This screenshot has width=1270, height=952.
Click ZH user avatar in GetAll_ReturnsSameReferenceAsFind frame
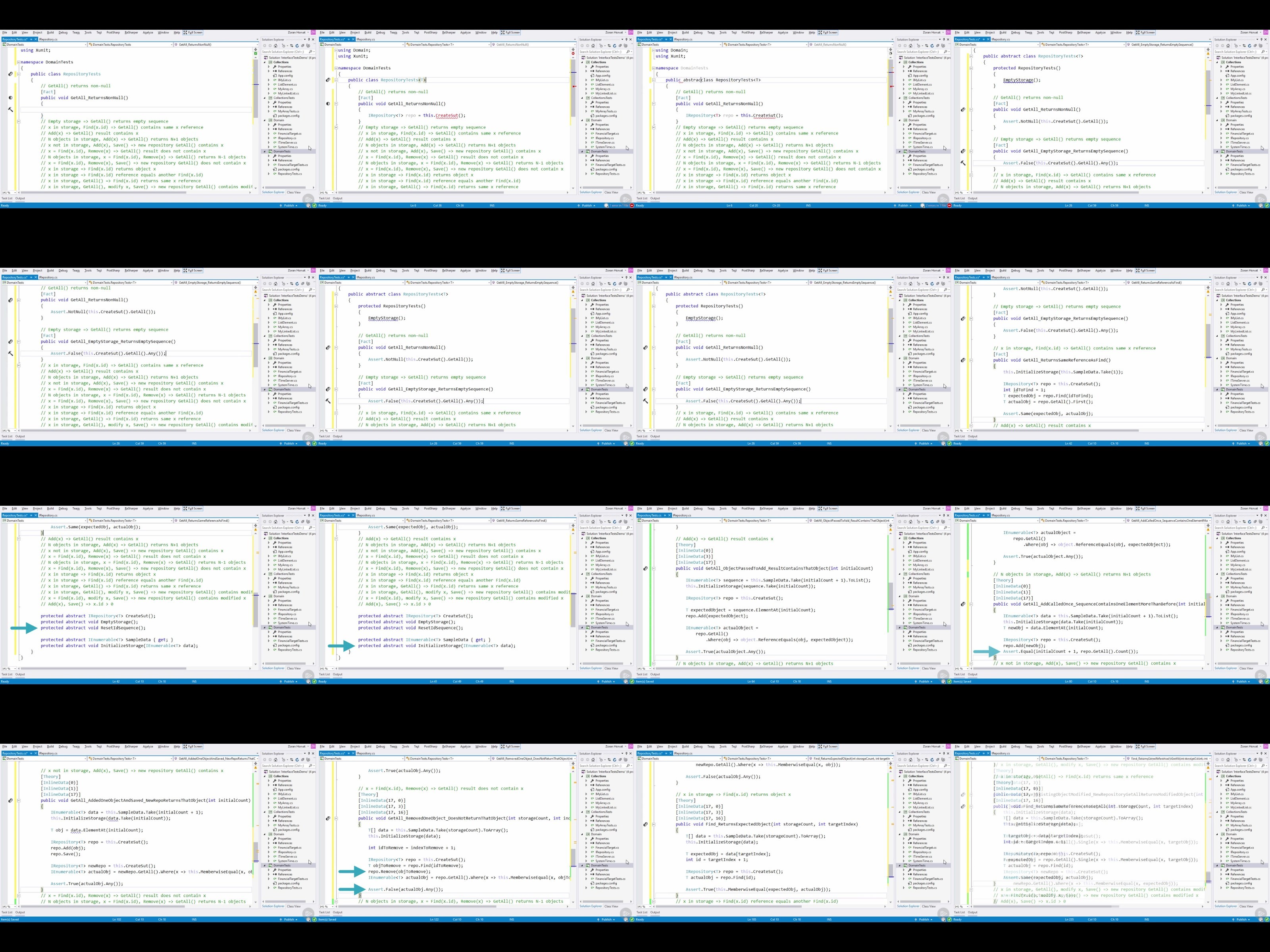[1265, 270]
